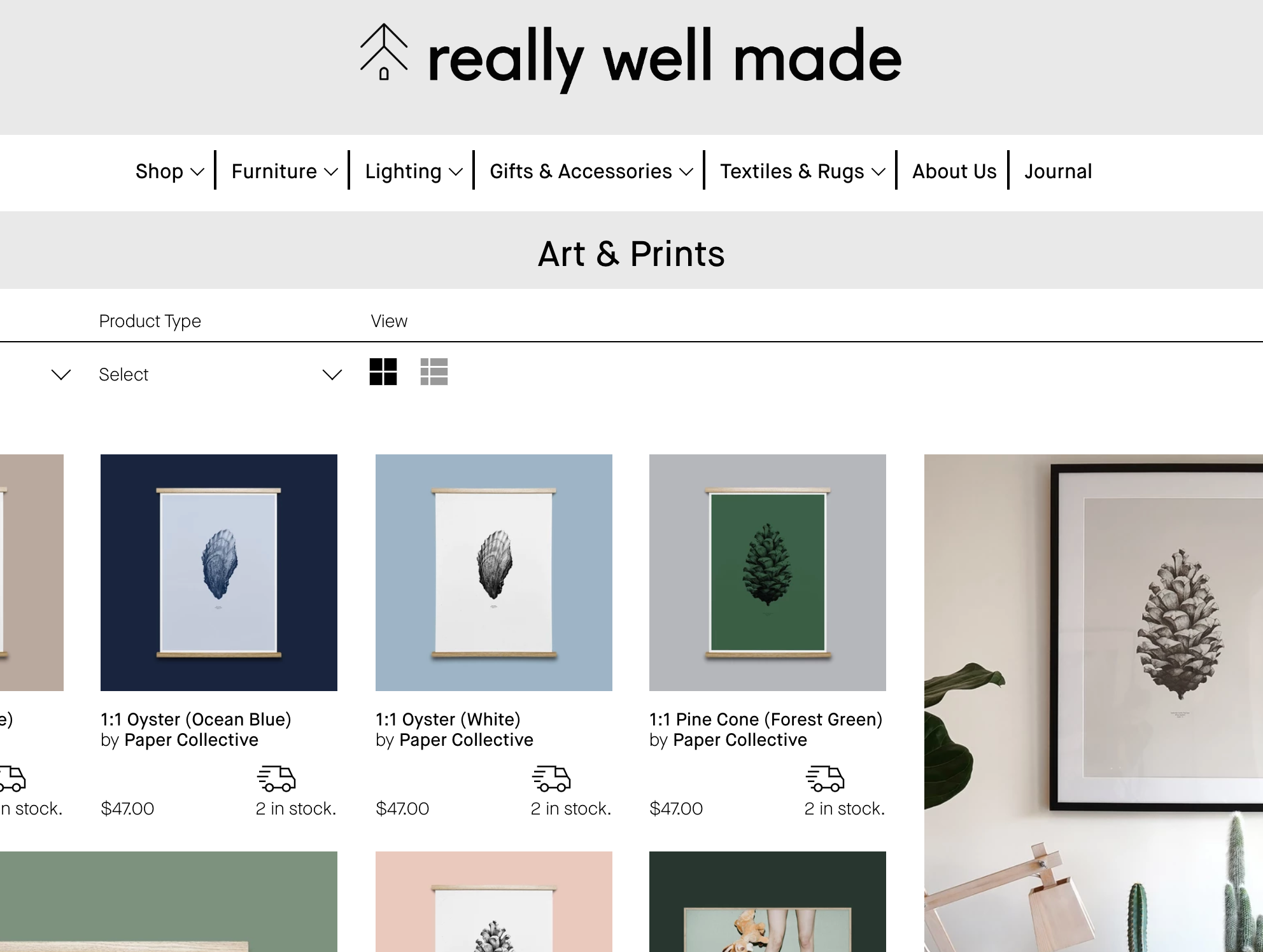Open the Journal page

click(x=1058, y=171)
